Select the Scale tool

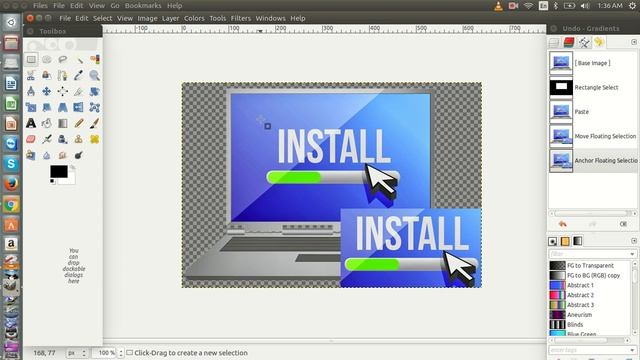[x=31, y=107]
